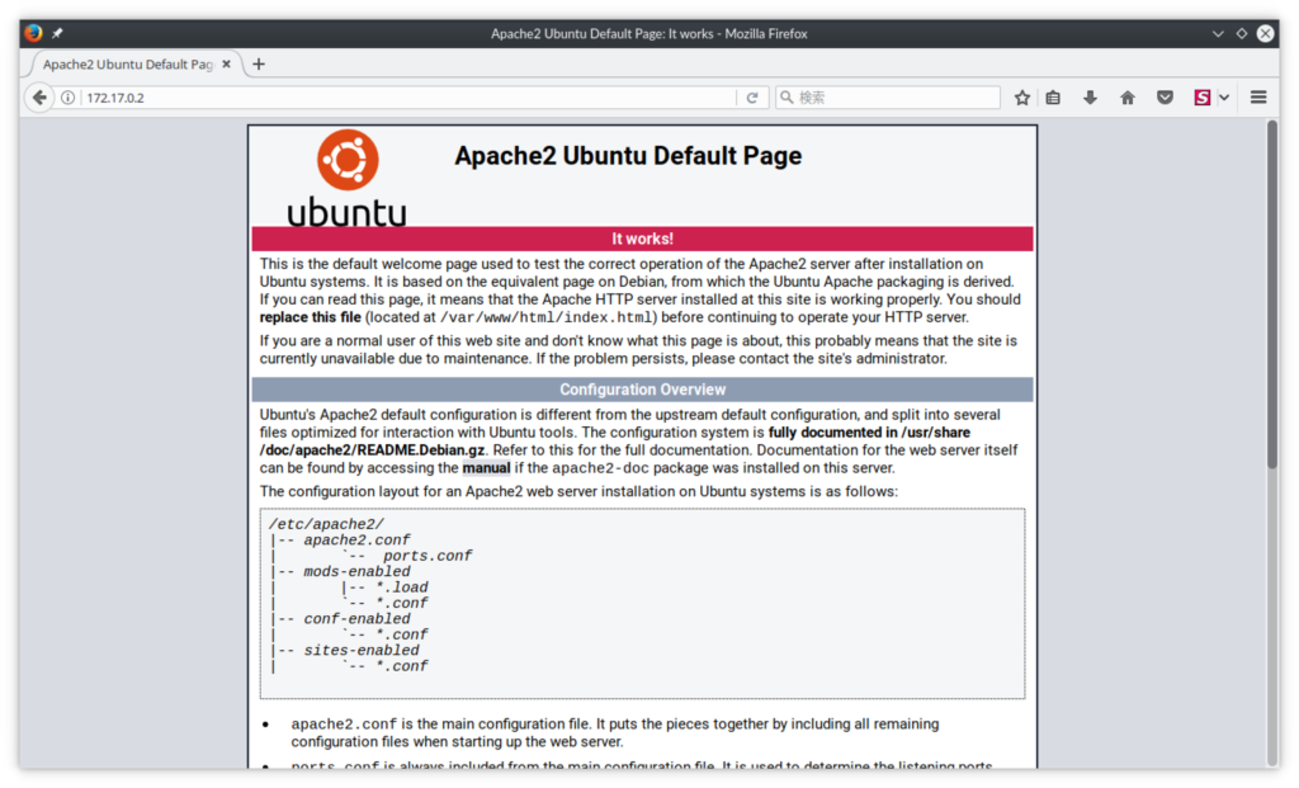The height and width of the screenshot is (788, 1299).
Task: Go to the Firefox home page
Action: [x=1127, y=98]
